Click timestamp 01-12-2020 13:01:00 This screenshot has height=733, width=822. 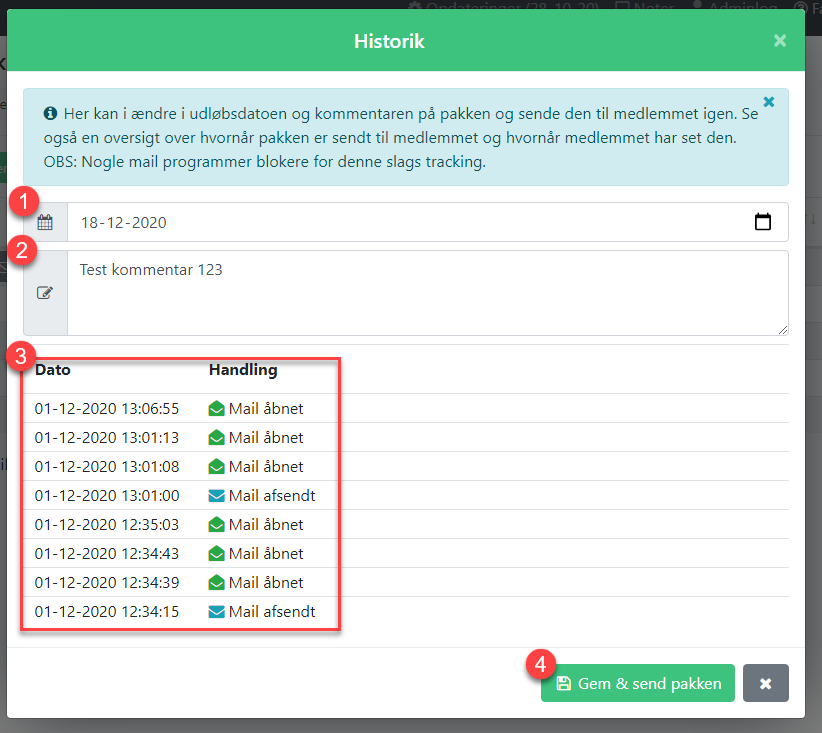click(x=107, y=495)
